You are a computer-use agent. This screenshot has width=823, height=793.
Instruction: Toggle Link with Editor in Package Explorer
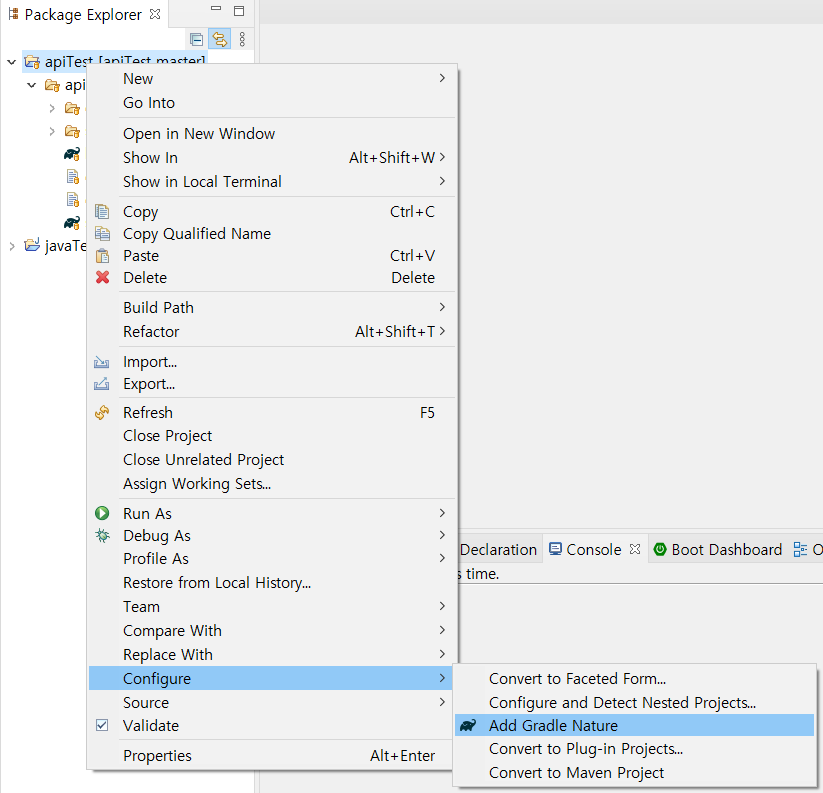219,38
